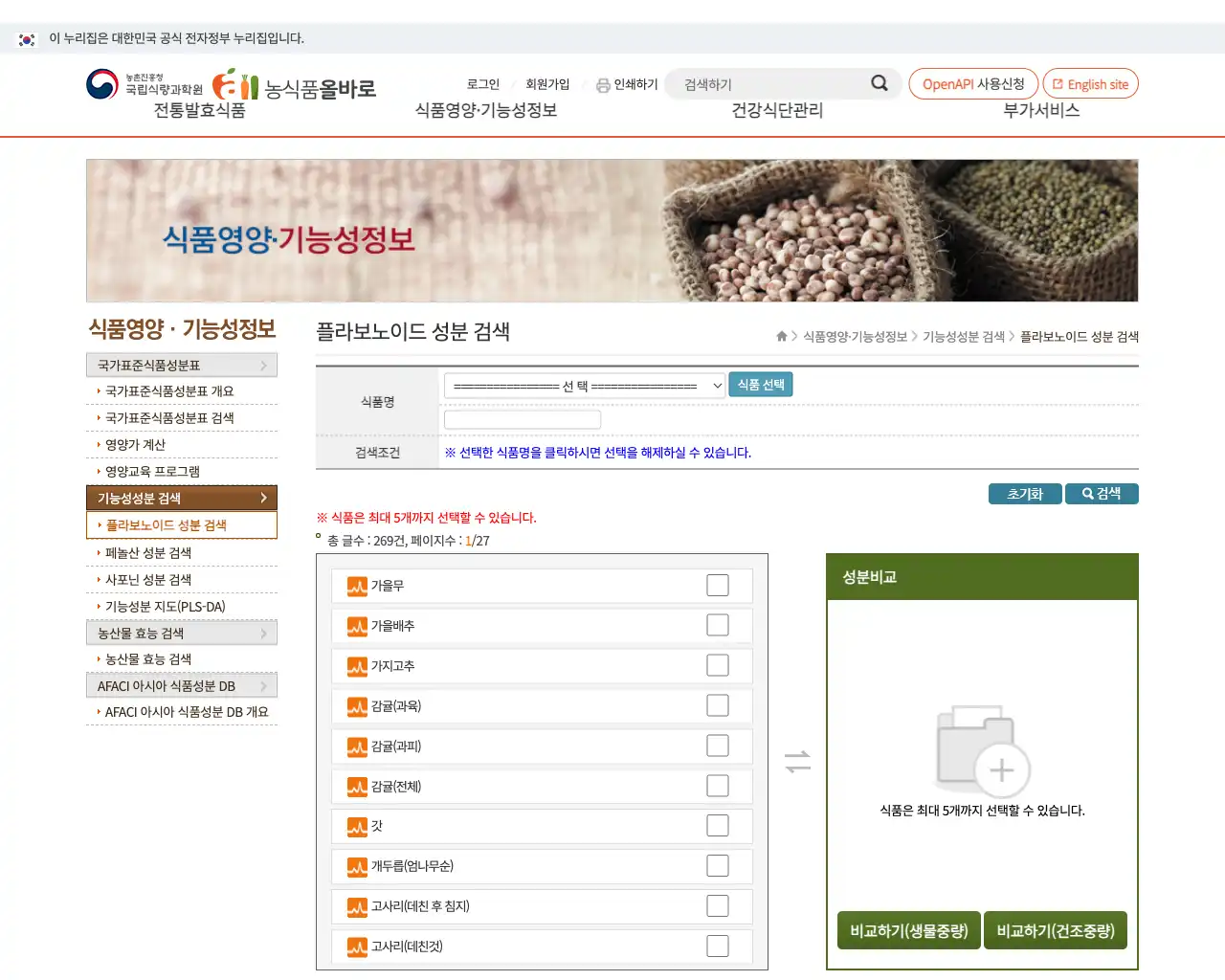Click the empty text input under the food dropdown

522,418
